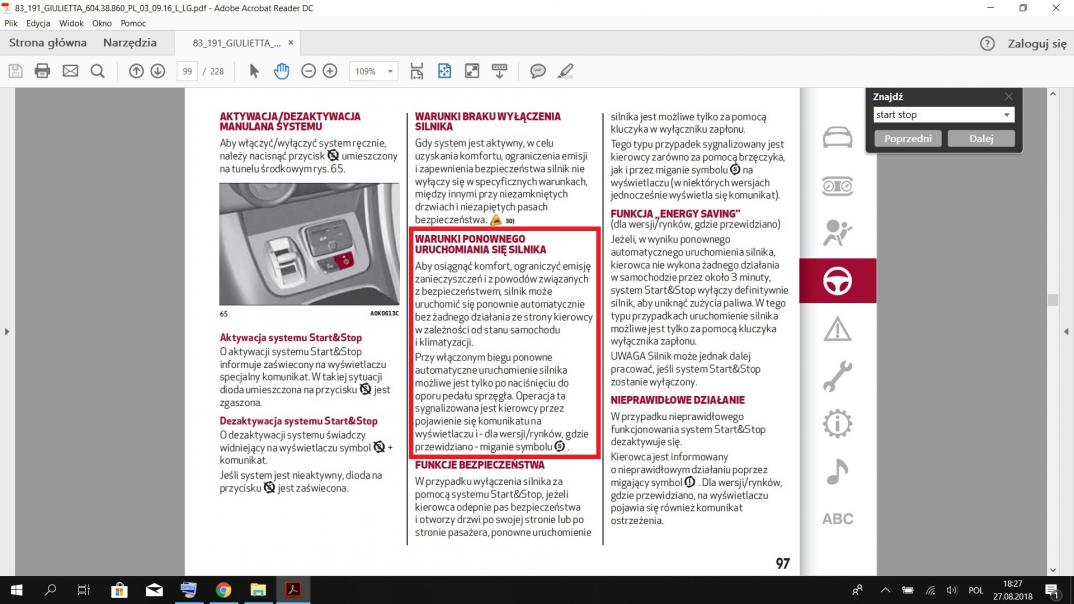Send file by email envelope icon
The height and width of the screenshot is (604, 1074).
[70, 71]
